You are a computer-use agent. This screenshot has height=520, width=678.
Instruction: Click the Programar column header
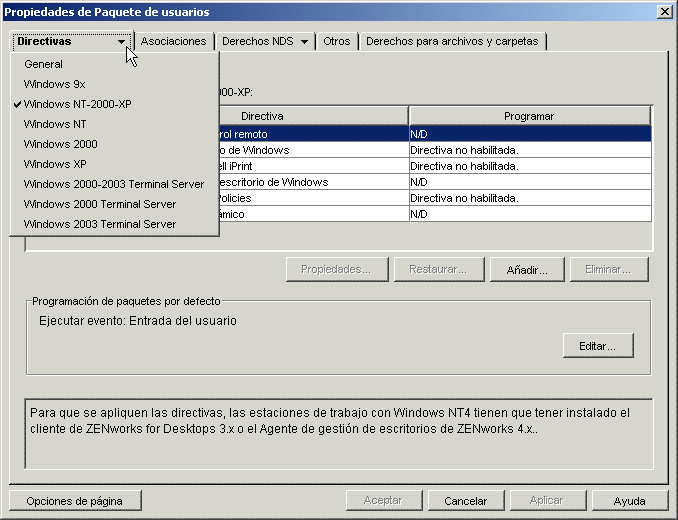pos(529,116)
